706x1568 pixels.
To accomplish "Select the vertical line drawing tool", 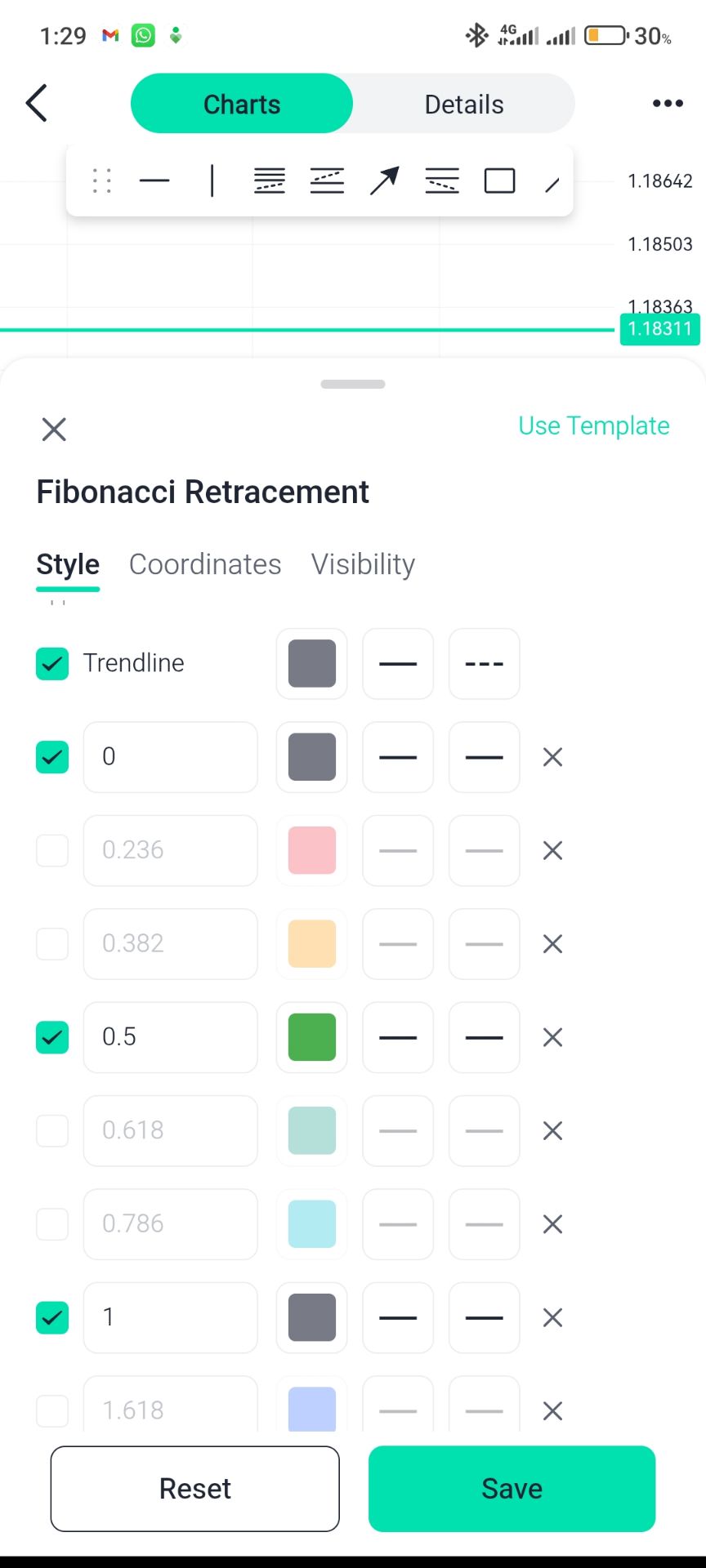I will pos(212,180).
